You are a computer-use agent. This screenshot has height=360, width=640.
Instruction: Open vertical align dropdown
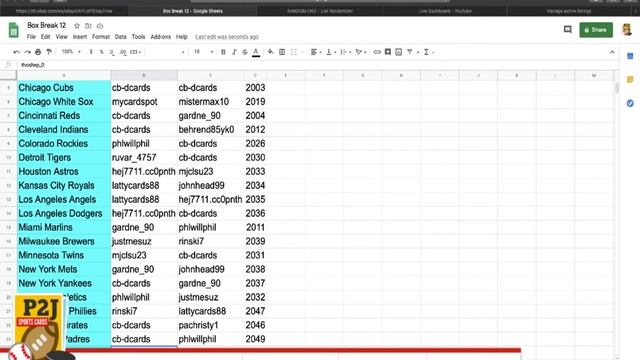click(x=330, y=52)
